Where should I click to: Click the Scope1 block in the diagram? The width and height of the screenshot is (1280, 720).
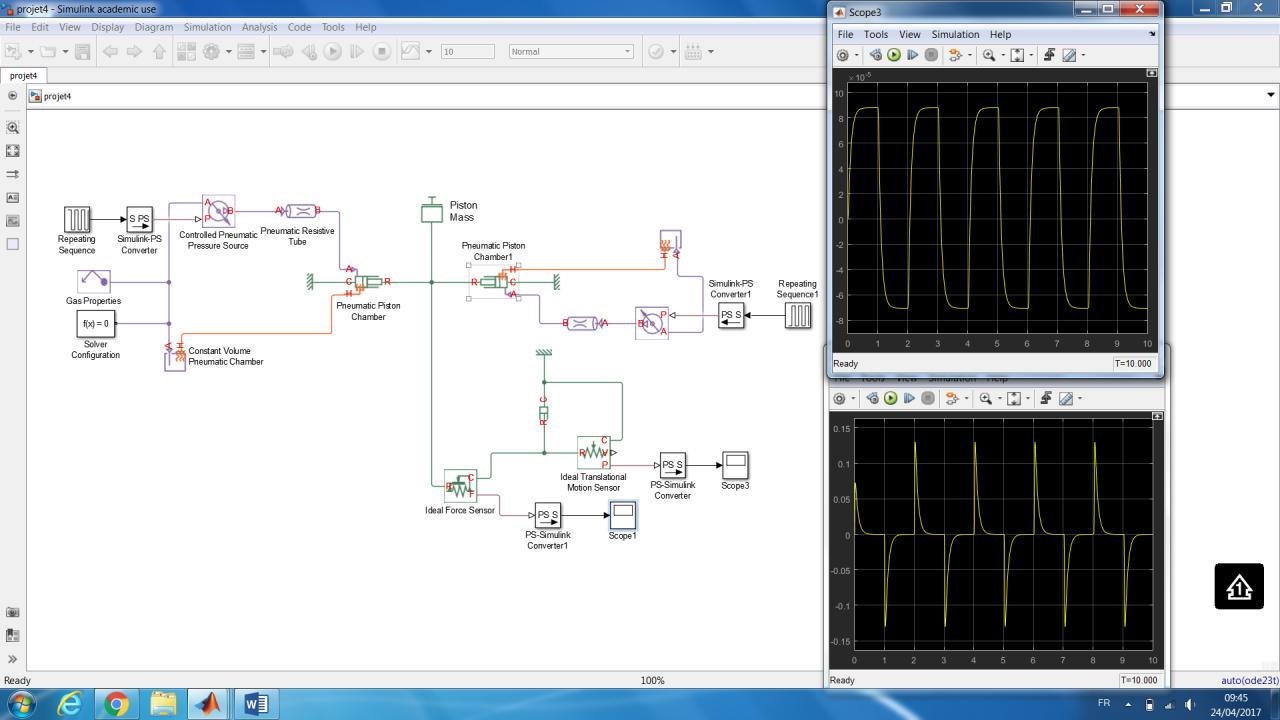pyautogui.click(x=622, y=516)
